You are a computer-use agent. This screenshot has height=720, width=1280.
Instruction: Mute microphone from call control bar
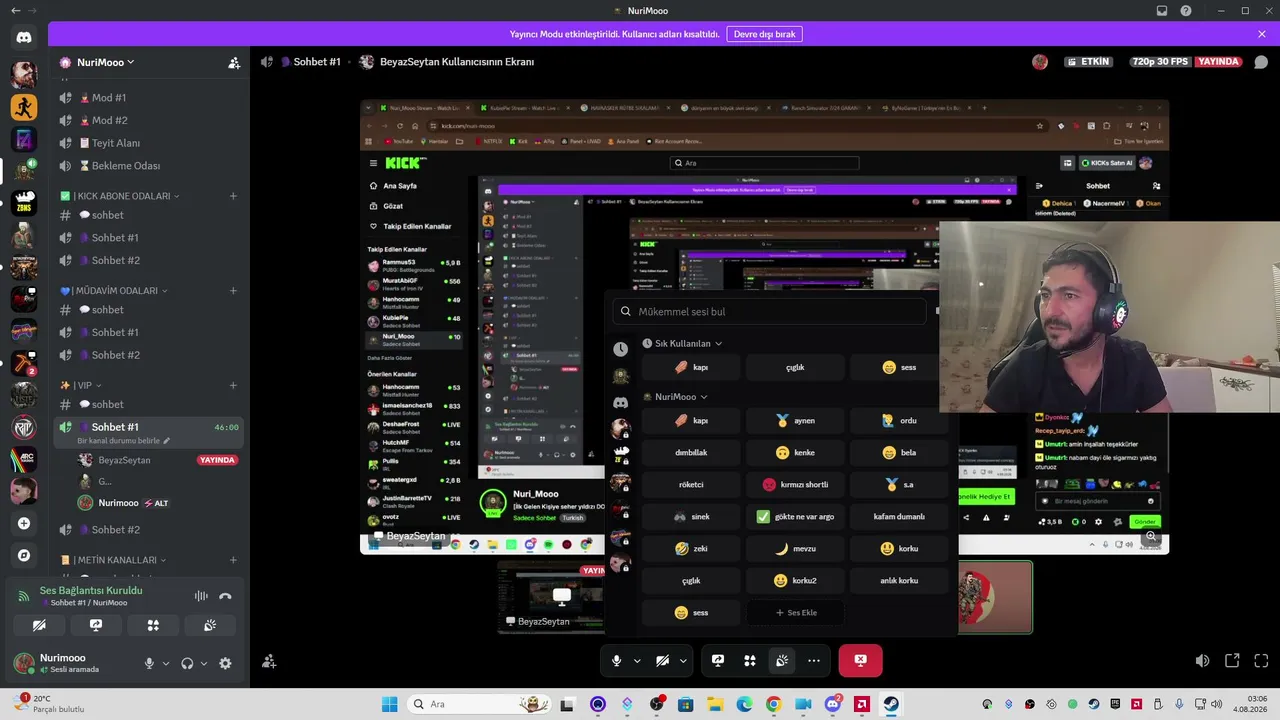tap(617, 660)
